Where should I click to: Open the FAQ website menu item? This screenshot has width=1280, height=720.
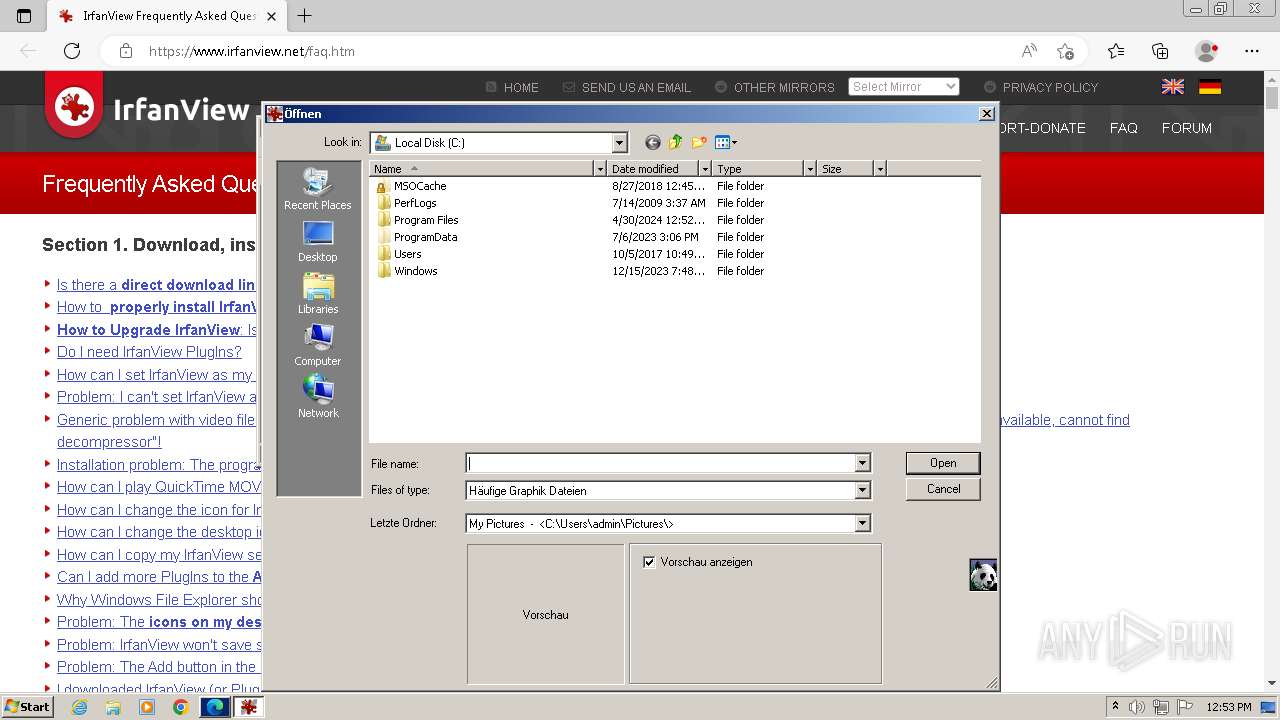tap(1123, 128)
